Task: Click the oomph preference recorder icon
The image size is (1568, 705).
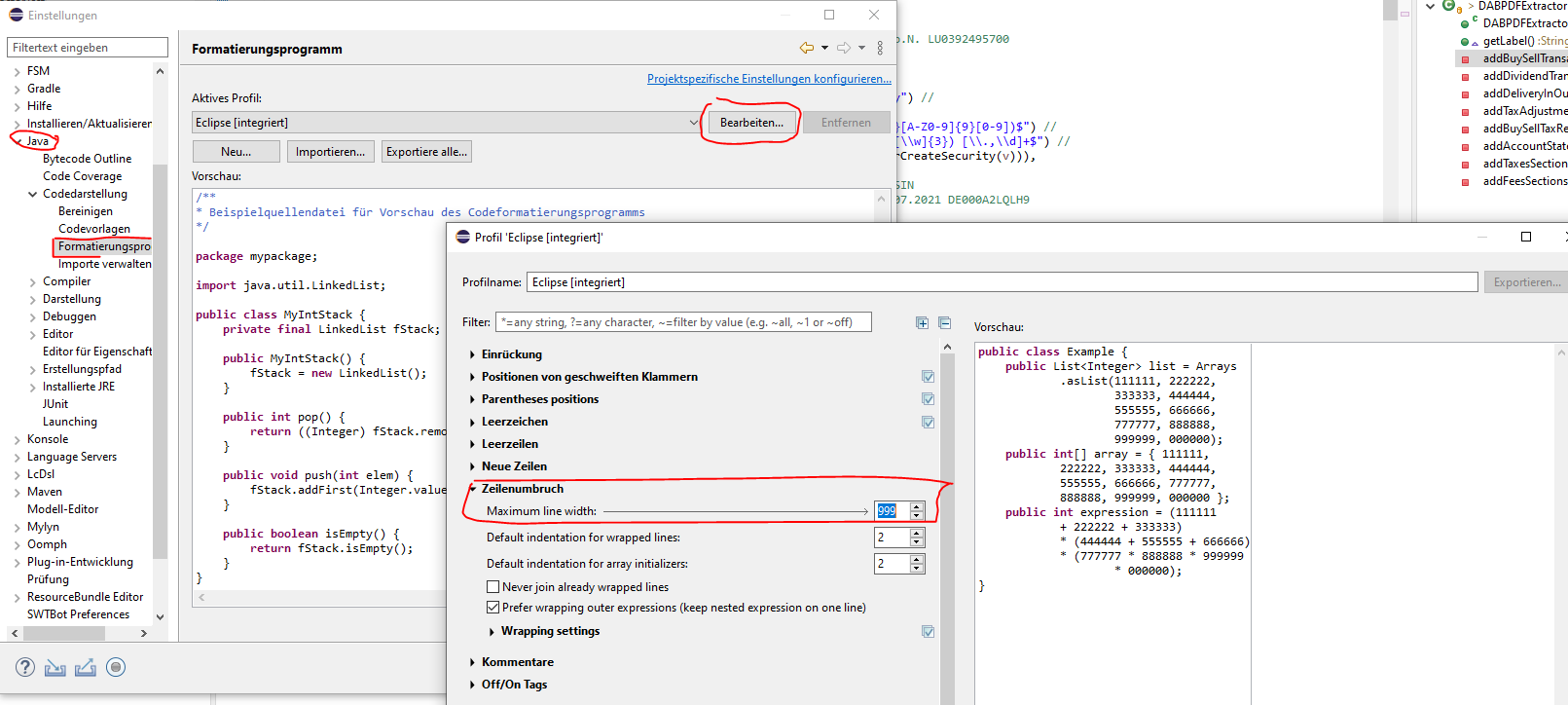Action: coord(116,667)
